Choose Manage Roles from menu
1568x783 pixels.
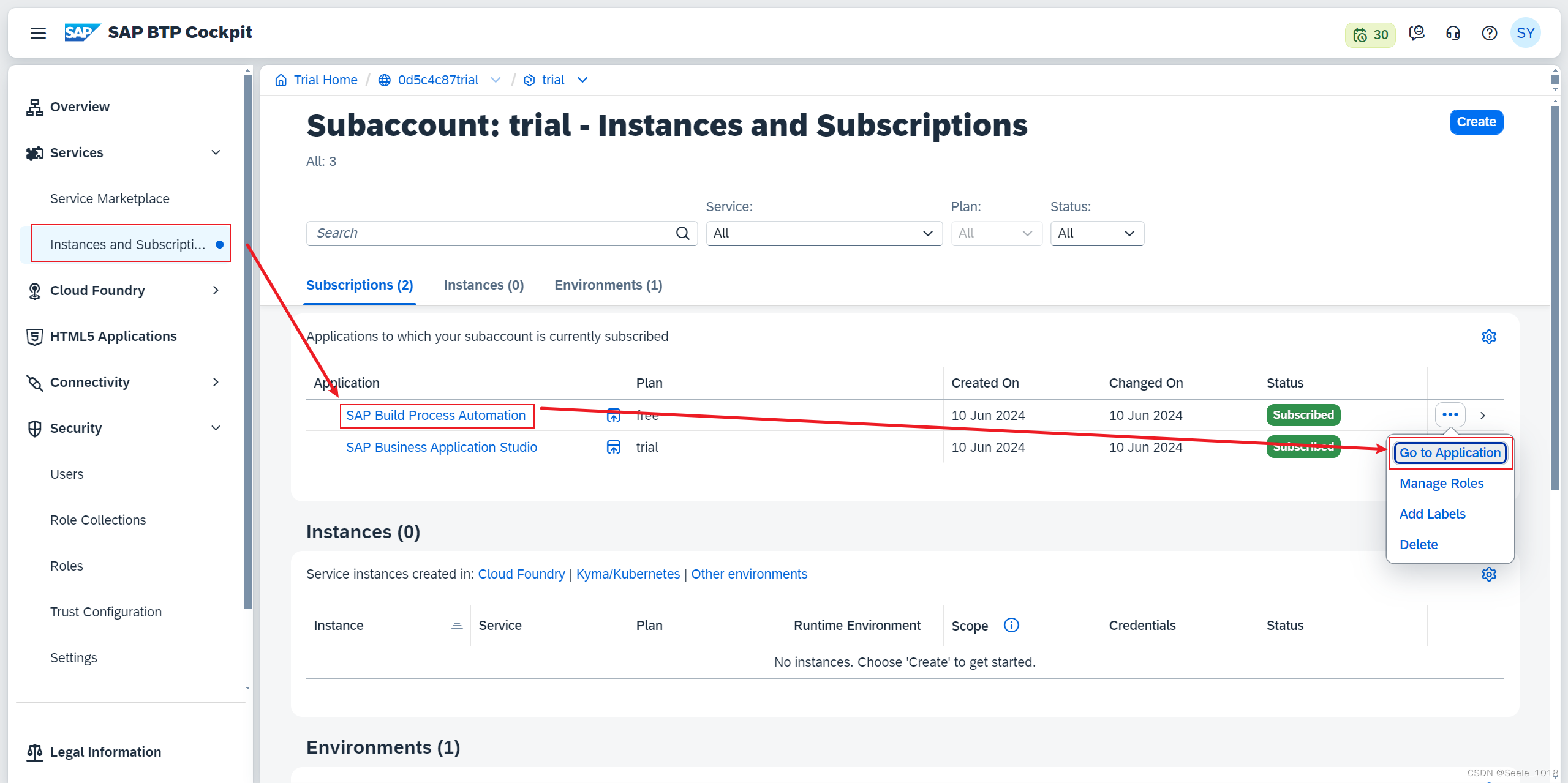pyautogui.click(x=1441, y=484)
